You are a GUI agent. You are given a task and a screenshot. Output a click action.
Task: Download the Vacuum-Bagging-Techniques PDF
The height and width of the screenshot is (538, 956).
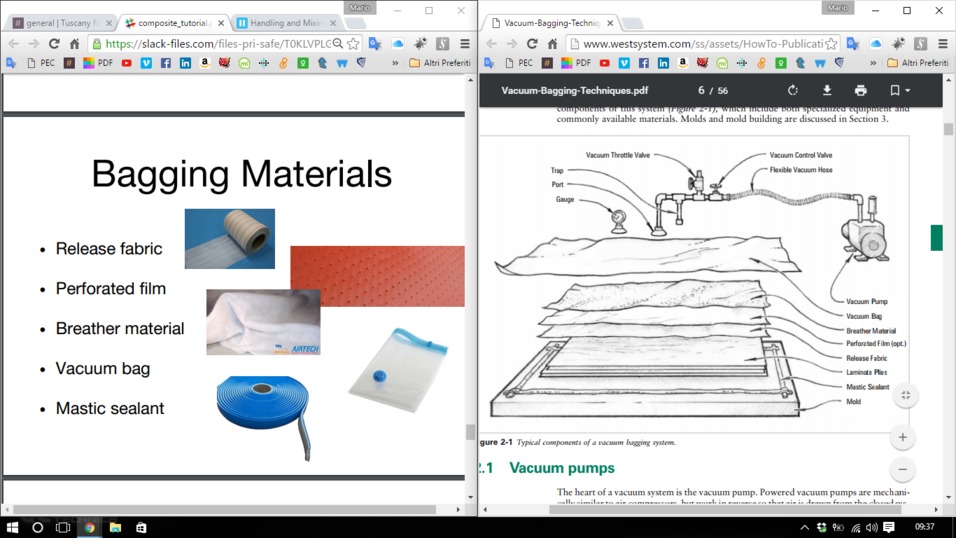(x=827, y=90)
